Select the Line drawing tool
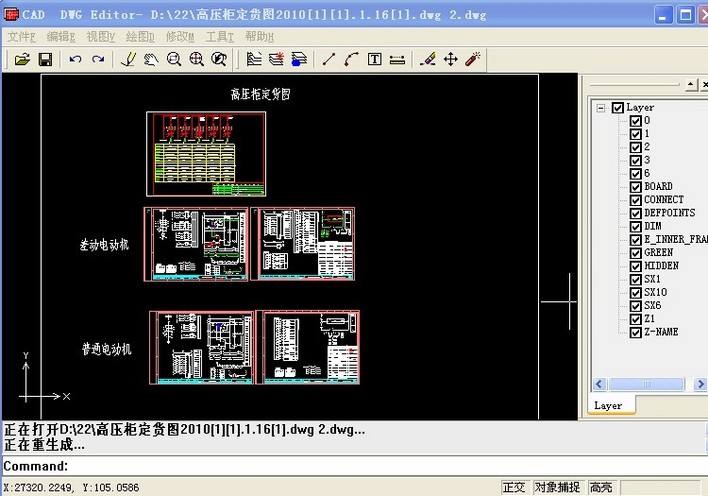The height and width of the screenshot is (496, 708). tap(329, 59)
